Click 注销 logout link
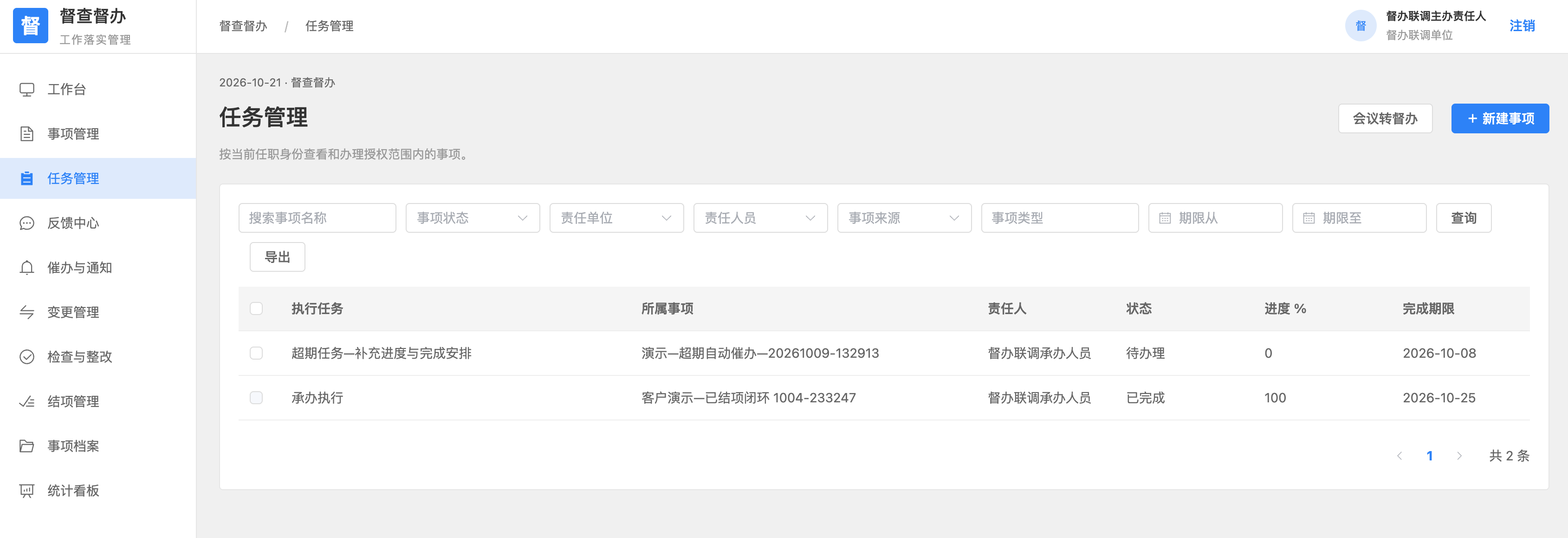 (x=1522, y=26)
